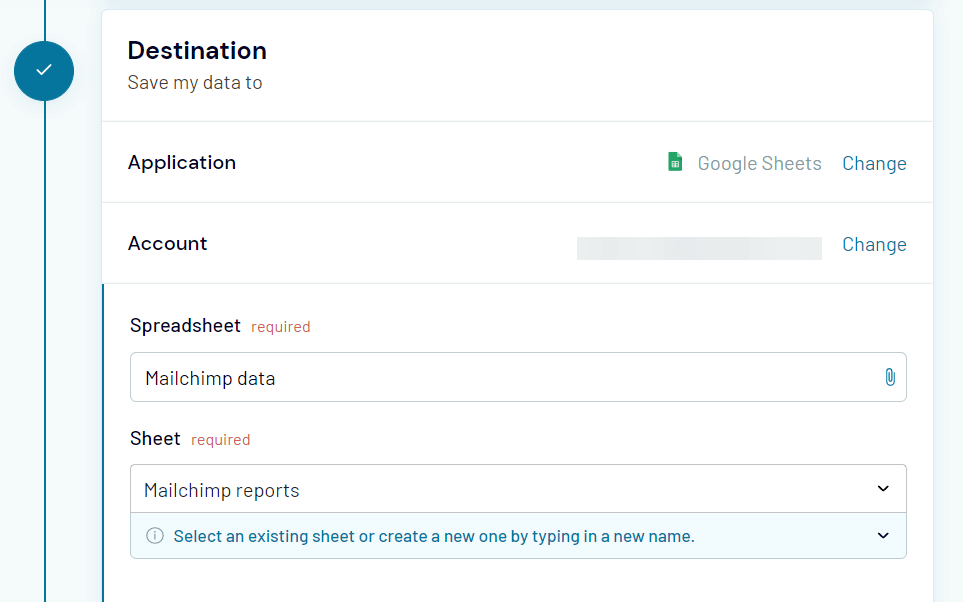Click the Spreadsheet field label

(185, 326)
